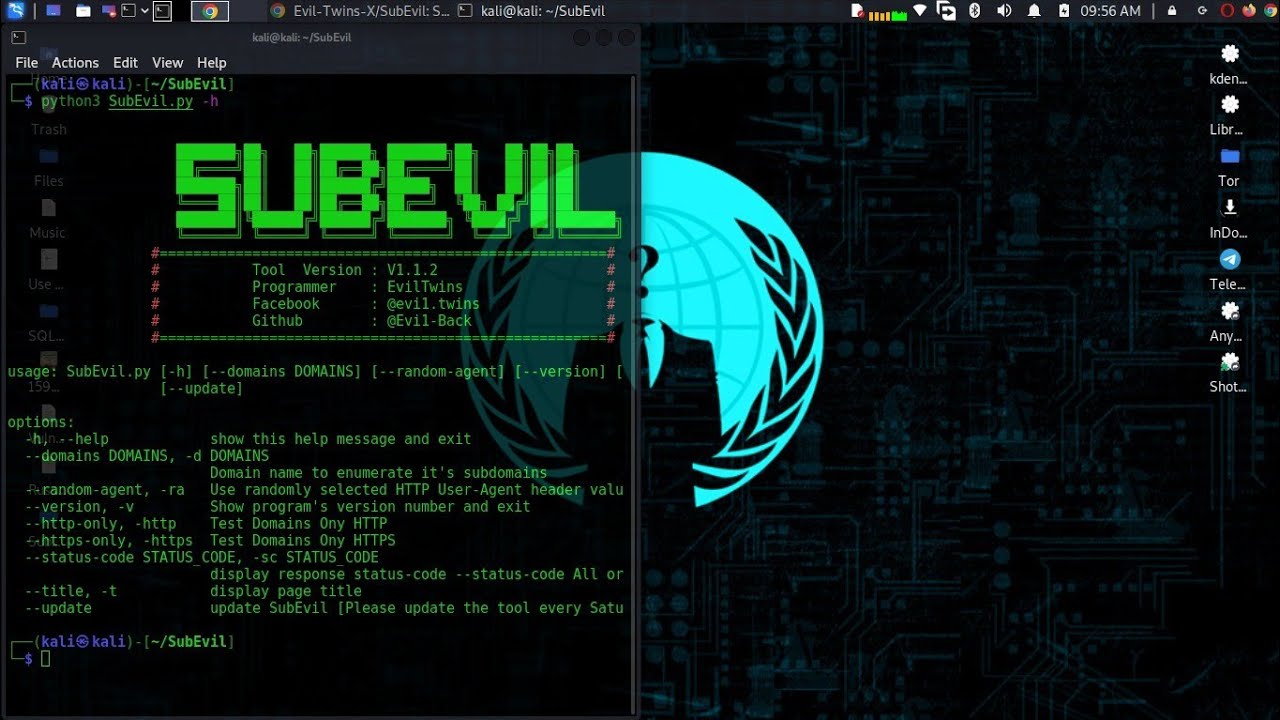This screenshot has height=720, width=1280.
Task: Open the Tor folder on desktop
Action: (1229, 167)
